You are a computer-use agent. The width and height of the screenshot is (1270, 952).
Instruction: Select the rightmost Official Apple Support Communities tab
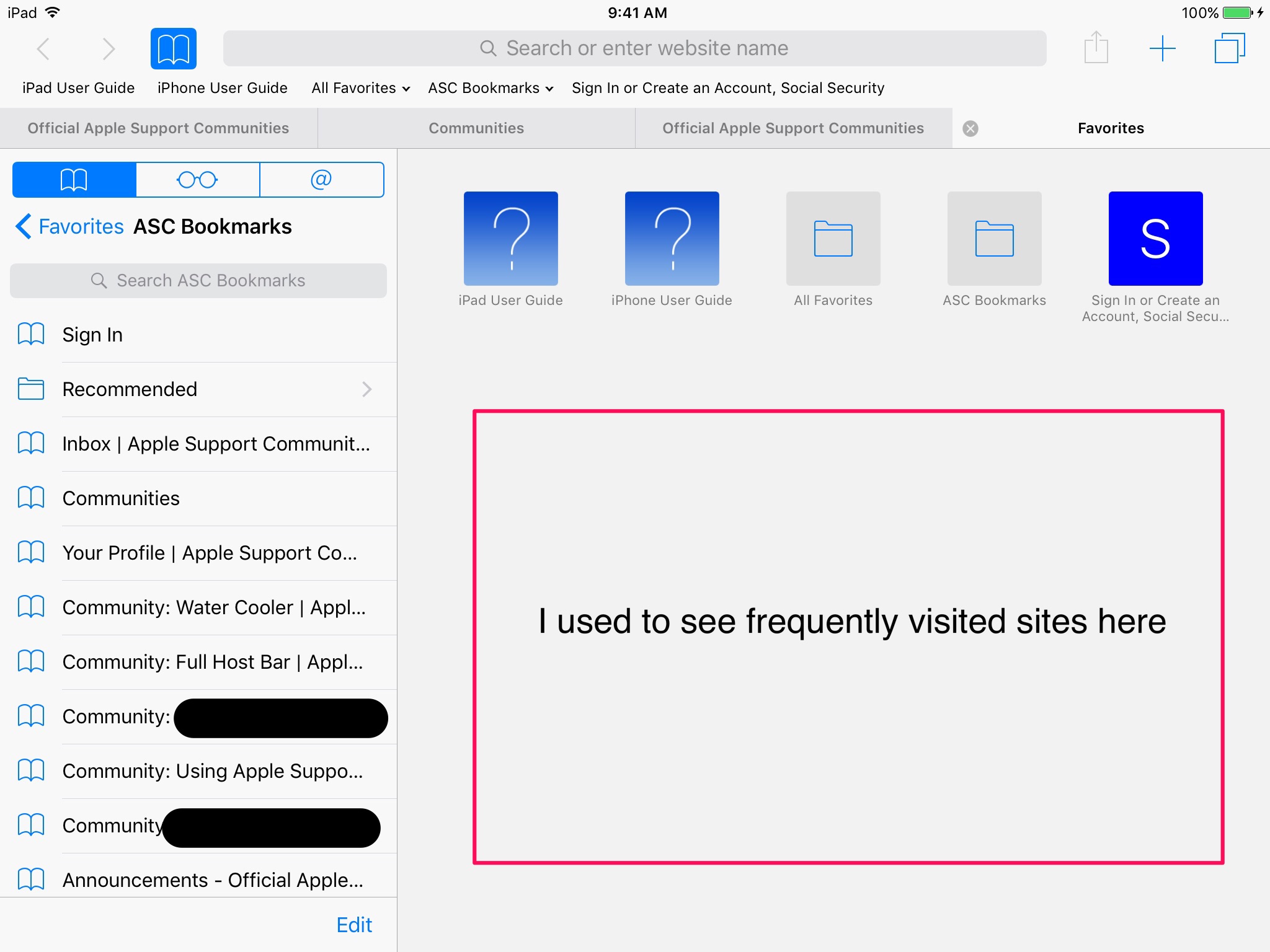[793, 128]
